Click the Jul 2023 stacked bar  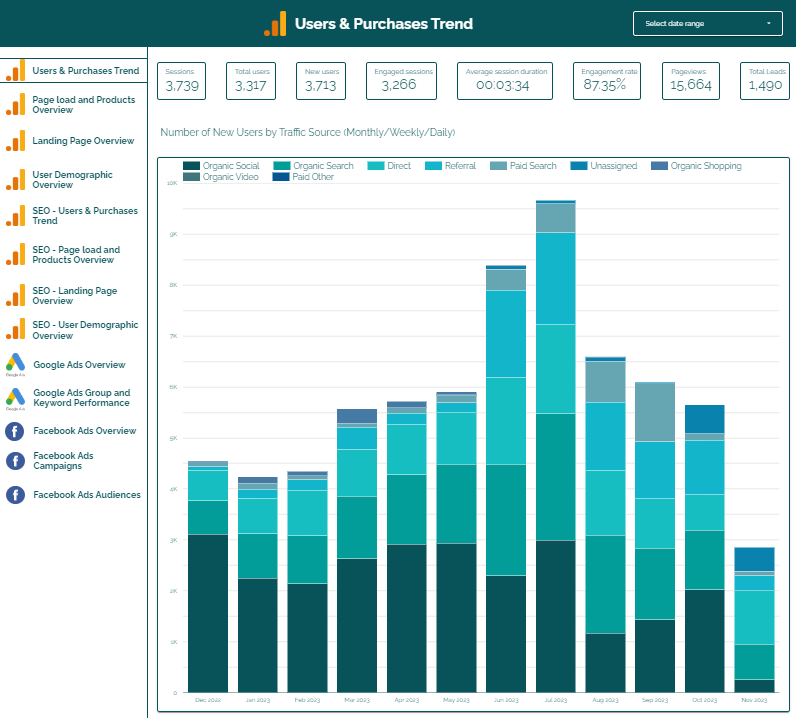555,446
